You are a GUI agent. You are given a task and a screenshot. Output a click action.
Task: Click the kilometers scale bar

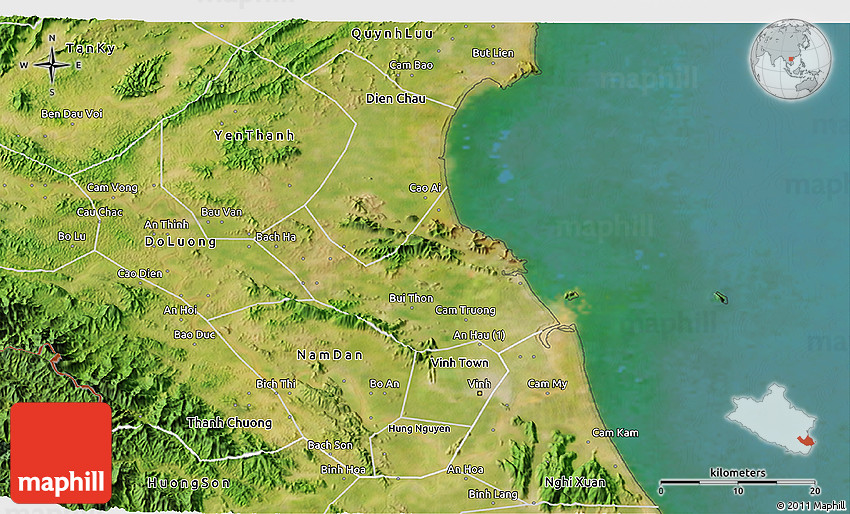(738, 482)
